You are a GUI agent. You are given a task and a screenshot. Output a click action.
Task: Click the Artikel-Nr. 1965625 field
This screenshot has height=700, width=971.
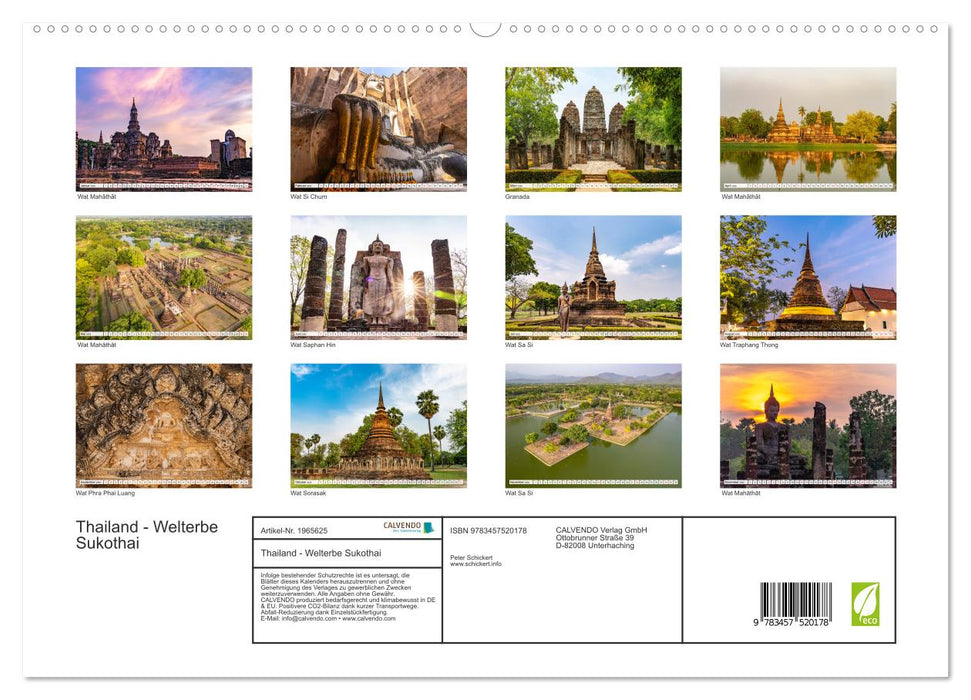(294, 531)
